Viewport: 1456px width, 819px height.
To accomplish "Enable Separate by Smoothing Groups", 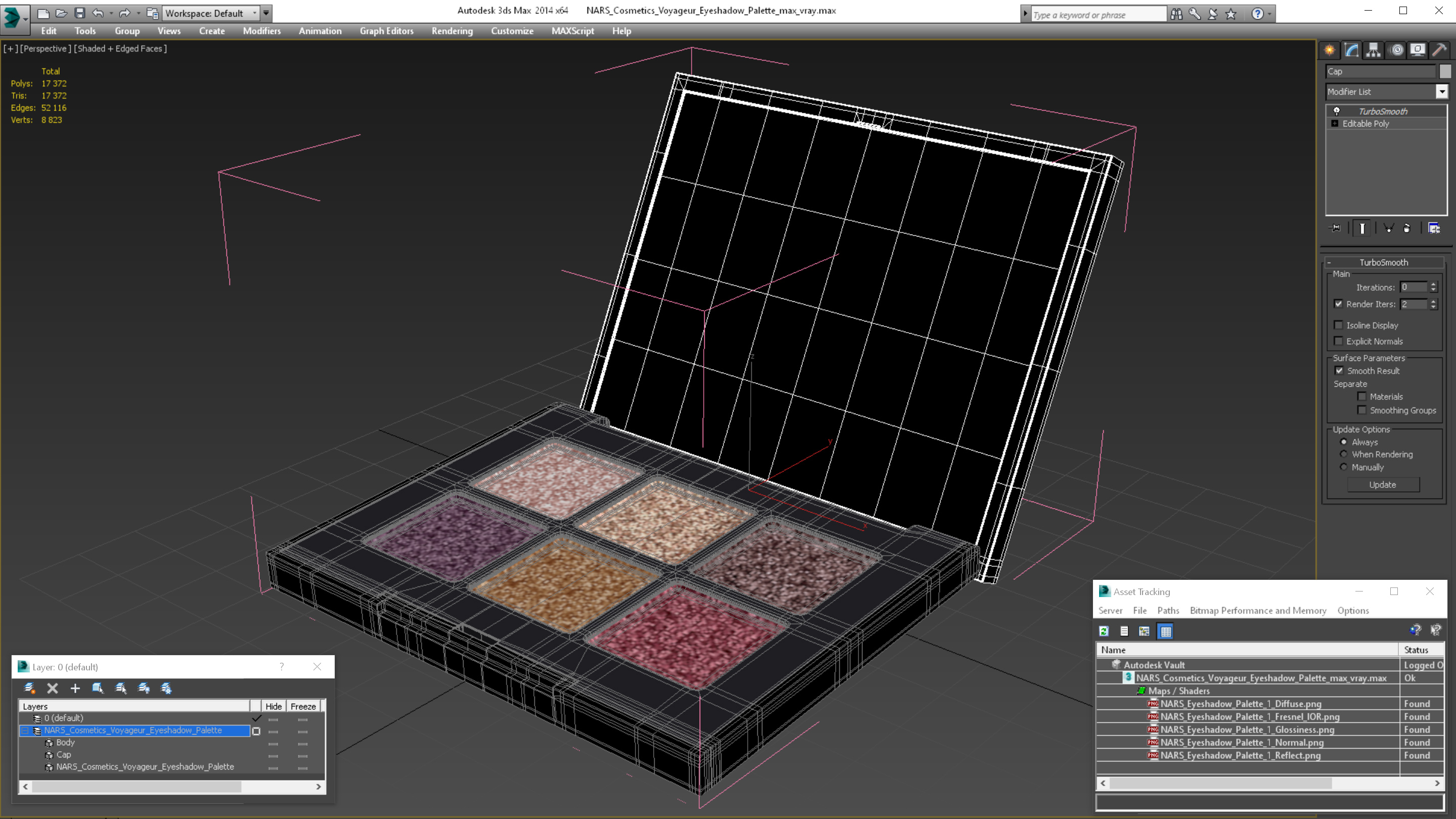I will 1362,411.
